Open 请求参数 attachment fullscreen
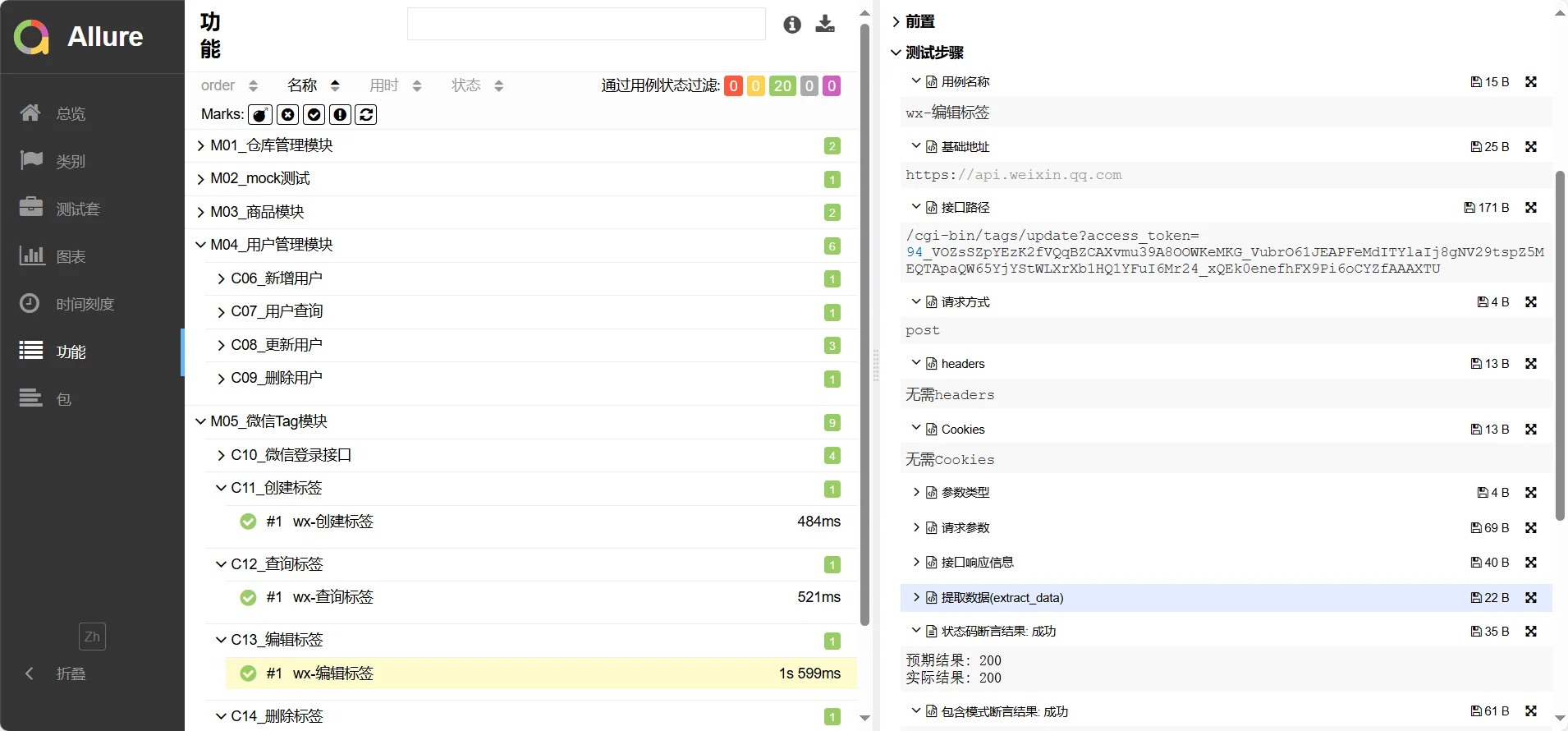The image size is (1568, 731). pos(1531,528)
